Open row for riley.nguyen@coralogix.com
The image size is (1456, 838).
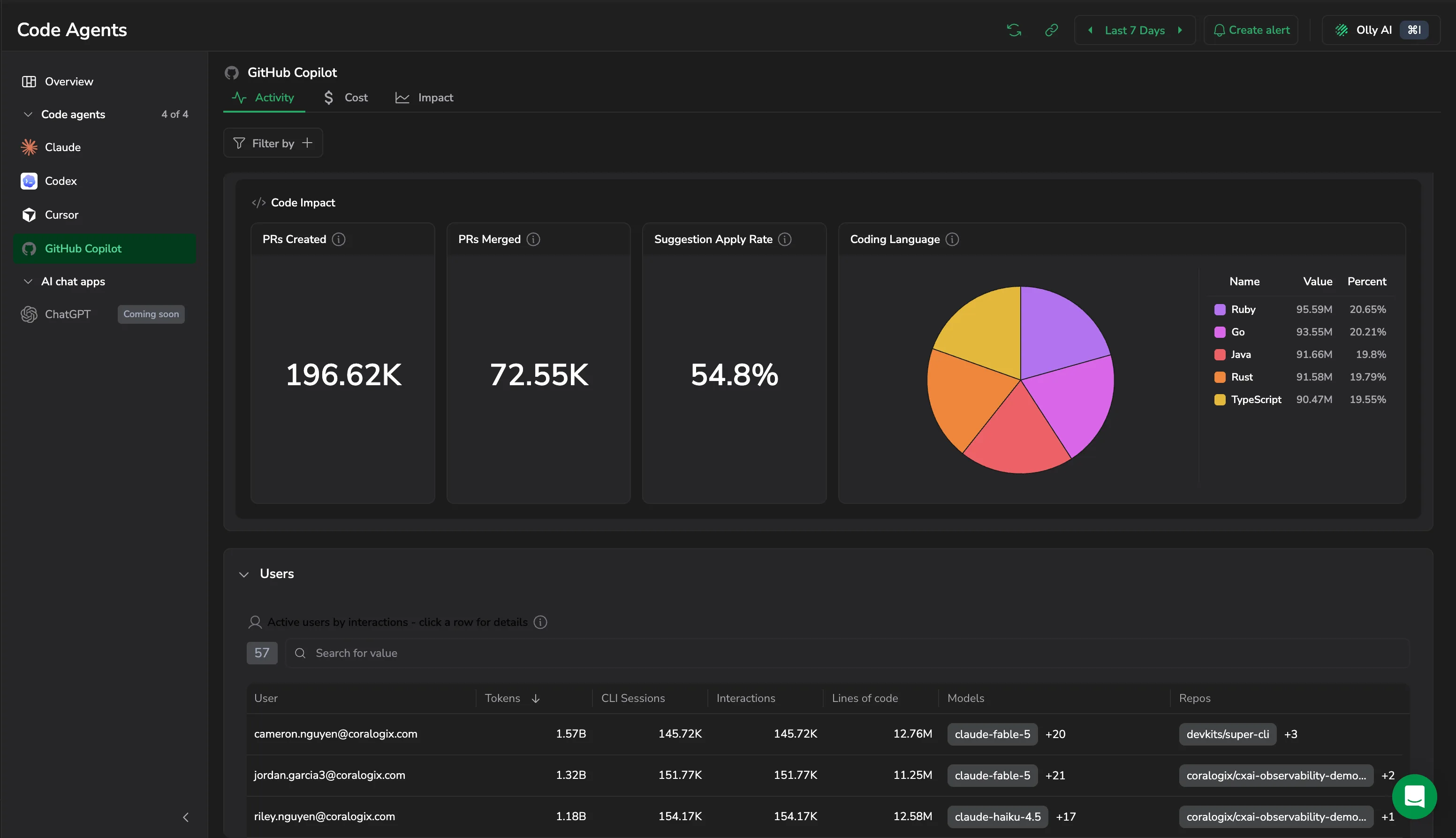point(828,817)
